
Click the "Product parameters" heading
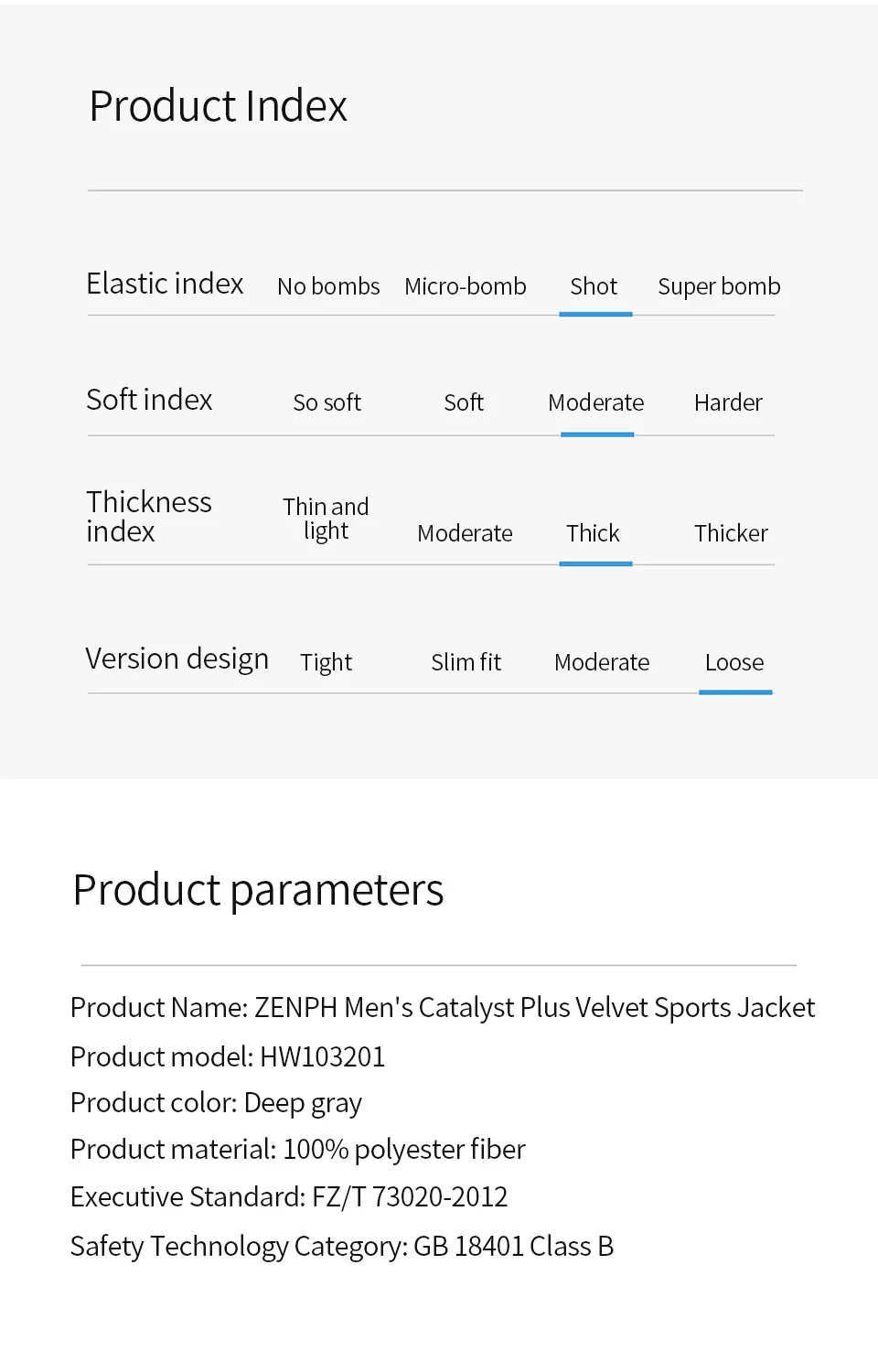258,890
